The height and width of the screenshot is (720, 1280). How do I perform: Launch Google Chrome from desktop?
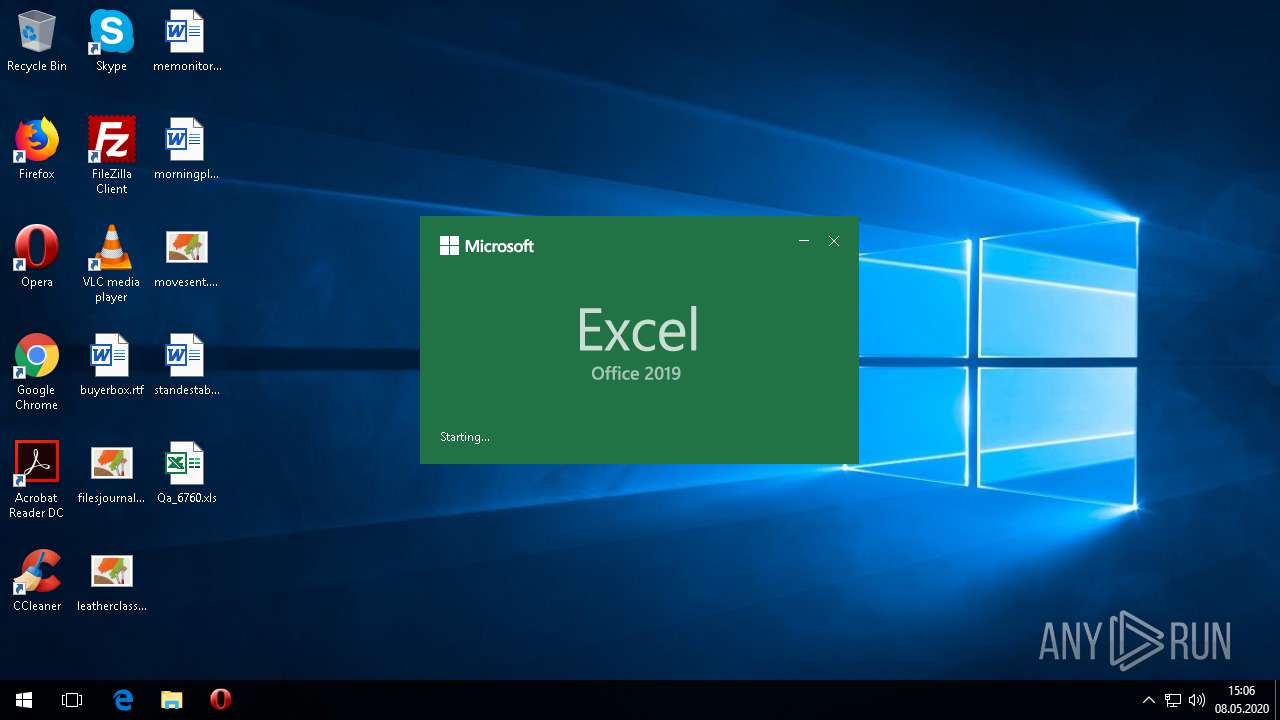pos(37,372)
